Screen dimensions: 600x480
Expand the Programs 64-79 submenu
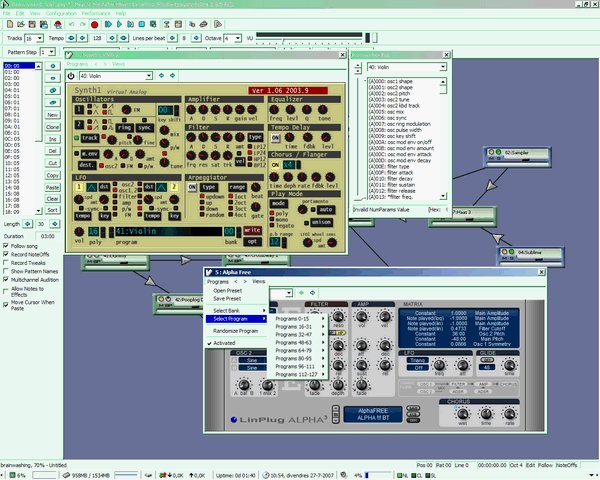(x=300, y=350)
